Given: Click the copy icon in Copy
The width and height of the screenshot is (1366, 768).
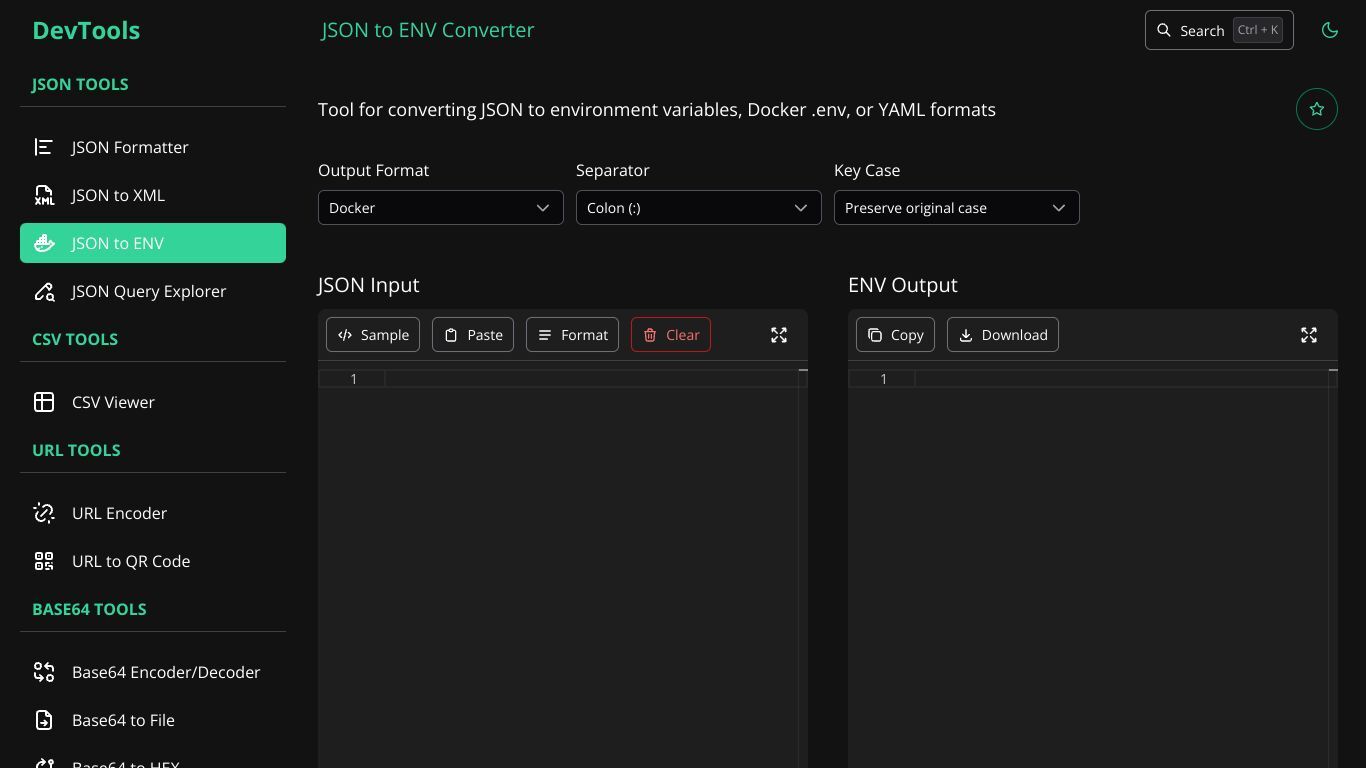Looking at the screenshot, I should point(875,335).
